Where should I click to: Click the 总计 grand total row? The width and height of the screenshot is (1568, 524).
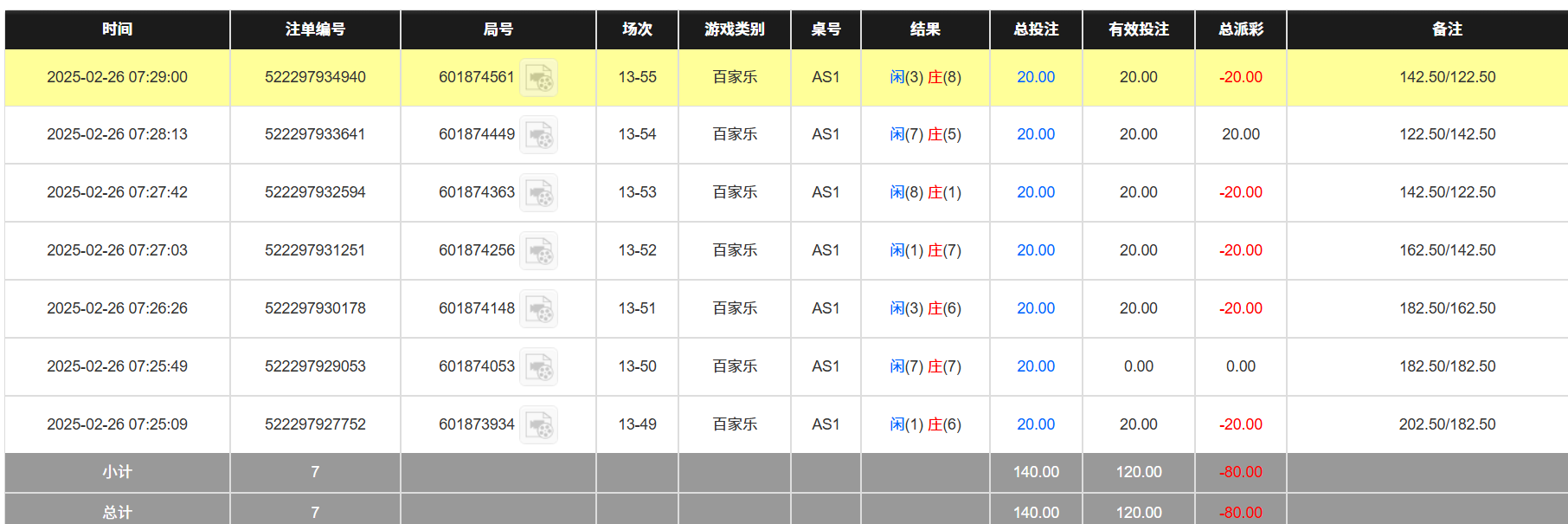[116, 511]
